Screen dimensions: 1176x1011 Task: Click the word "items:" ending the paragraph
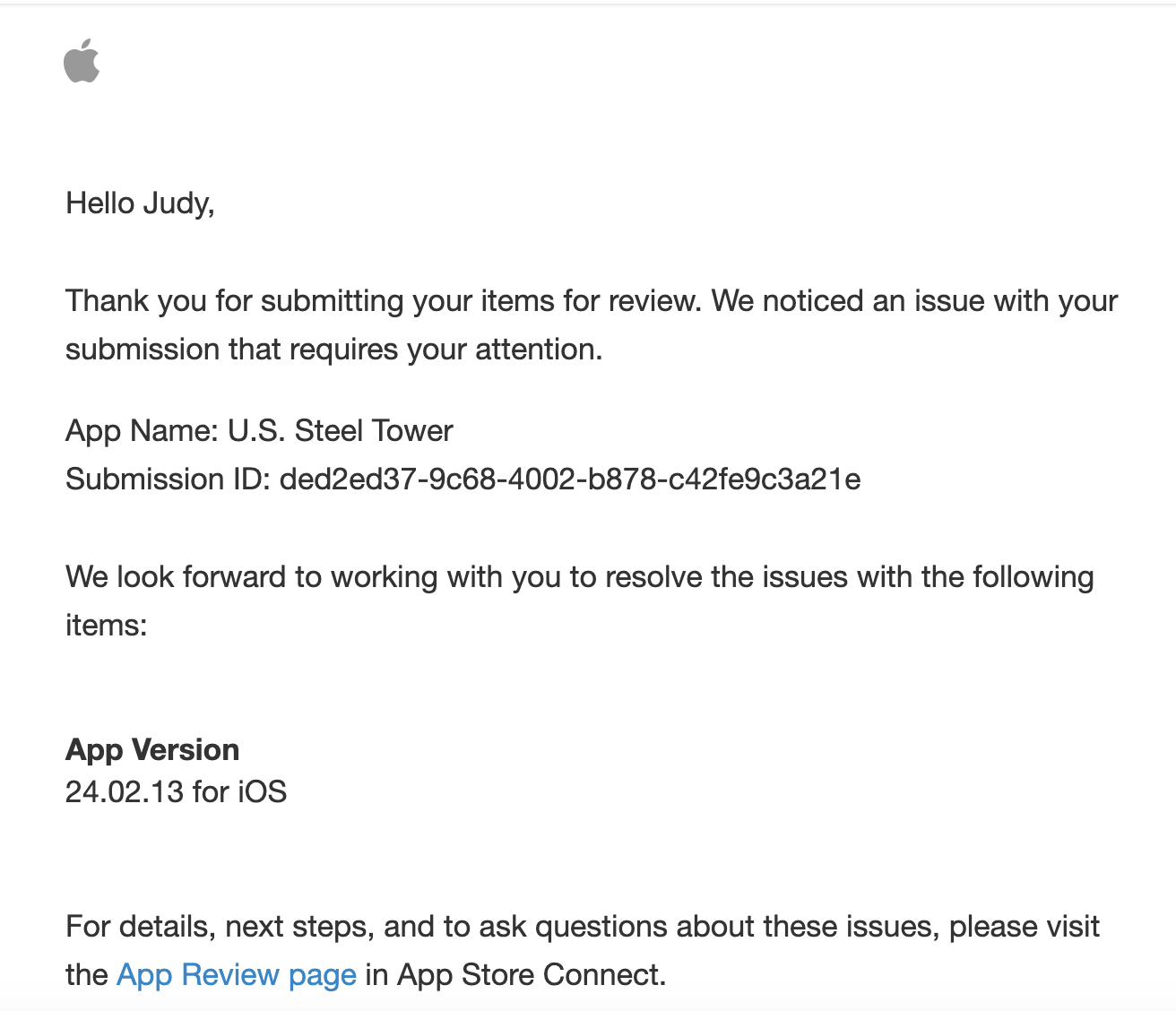(106, 626)
